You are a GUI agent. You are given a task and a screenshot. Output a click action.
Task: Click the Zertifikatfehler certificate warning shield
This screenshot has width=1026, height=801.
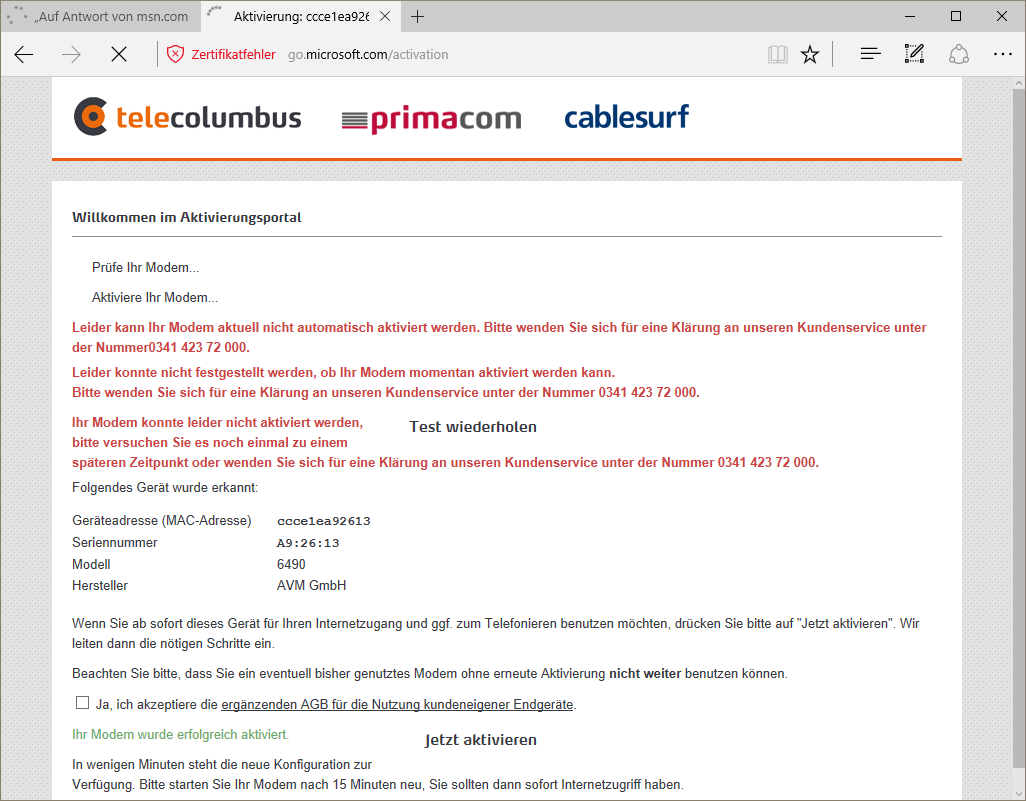click(176, 55)
